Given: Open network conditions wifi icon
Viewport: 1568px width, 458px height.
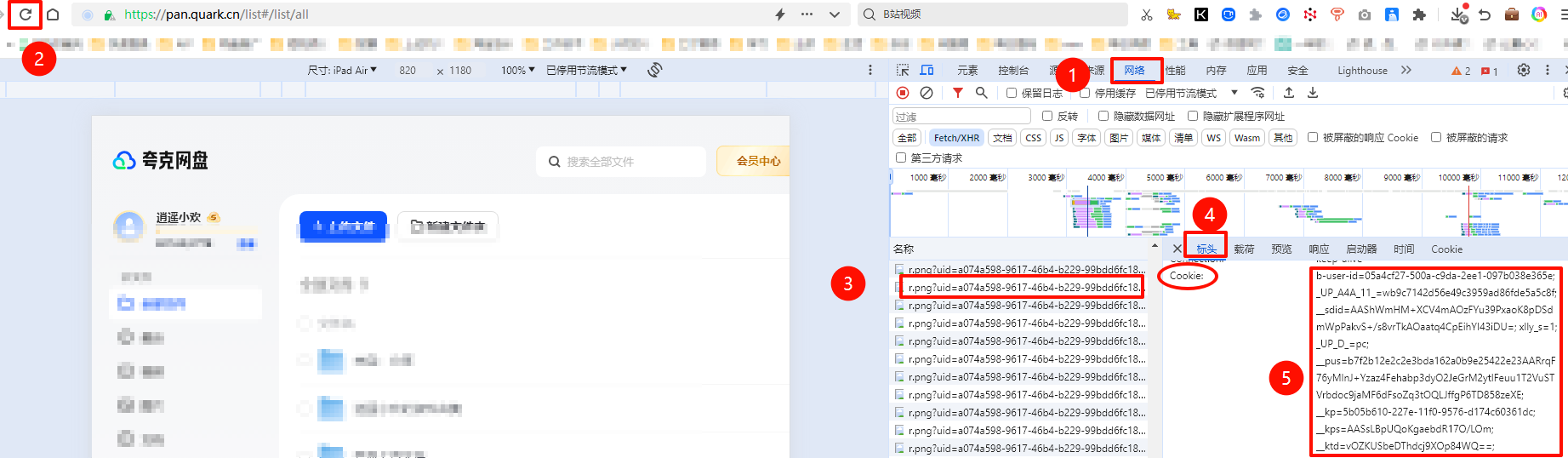Looking at the screenshot, I should (x=1257, y=93).
